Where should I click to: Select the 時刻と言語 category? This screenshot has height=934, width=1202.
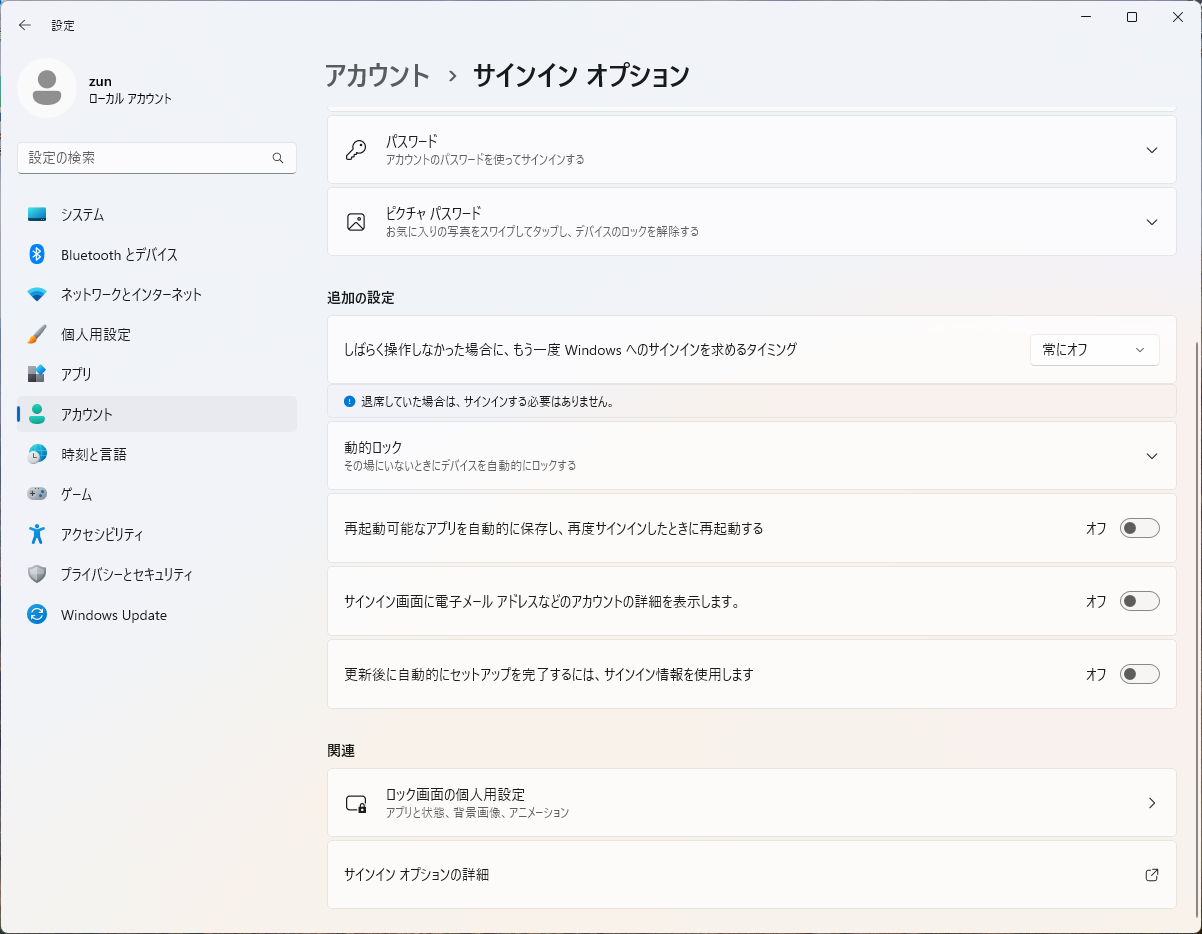pos(157,454)
